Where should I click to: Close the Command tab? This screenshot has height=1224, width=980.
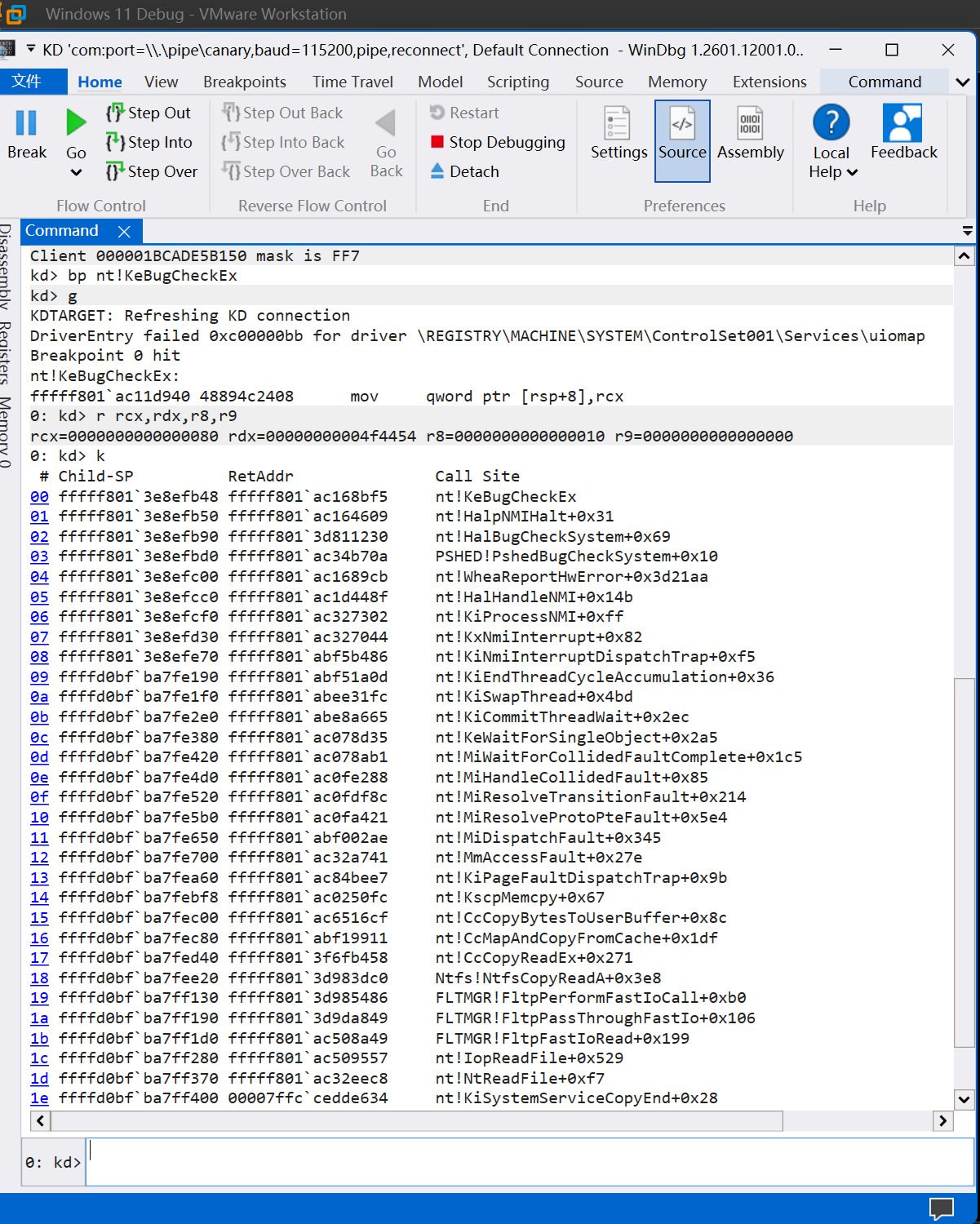(x=124, y=232)
